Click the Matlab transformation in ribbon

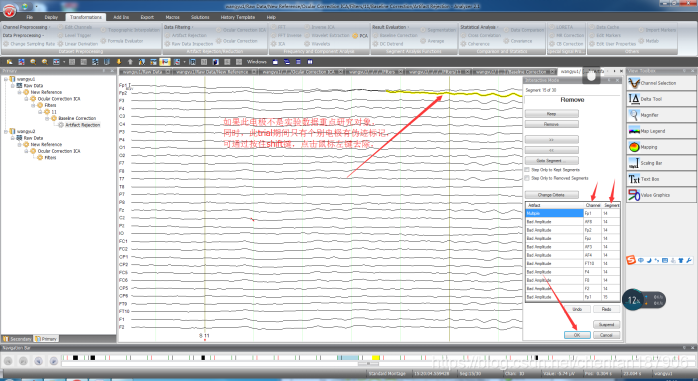click(x=648, y=41)
